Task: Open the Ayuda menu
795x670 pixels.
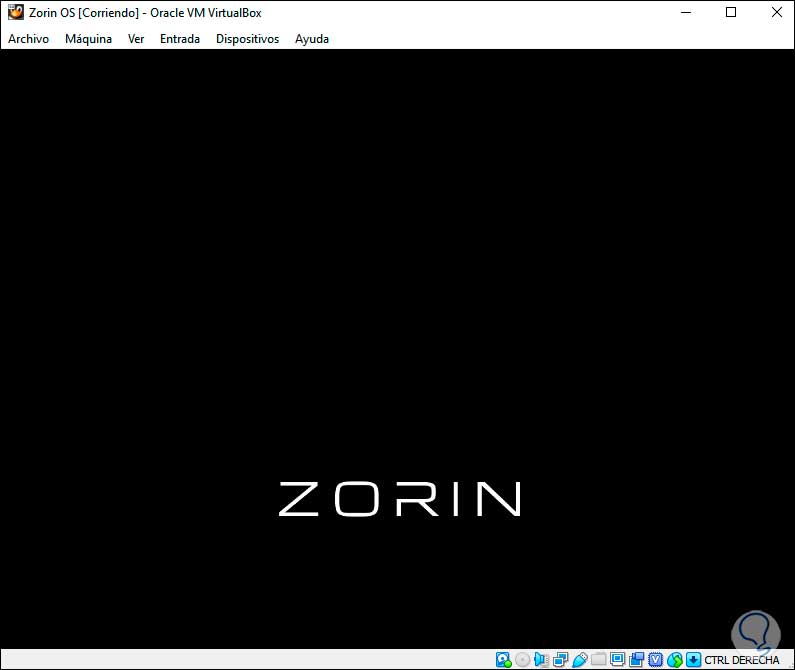Action: coord(312,39)
